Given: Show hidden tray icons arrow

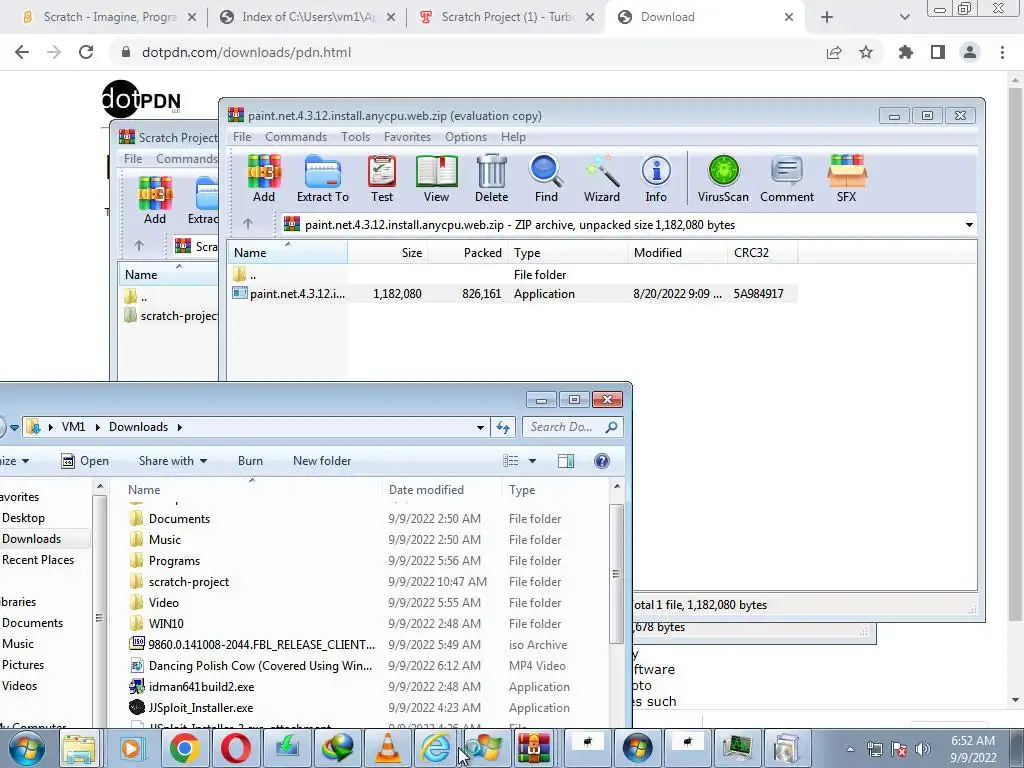Looking at the screenshot, I should click(x=850, y=749).
